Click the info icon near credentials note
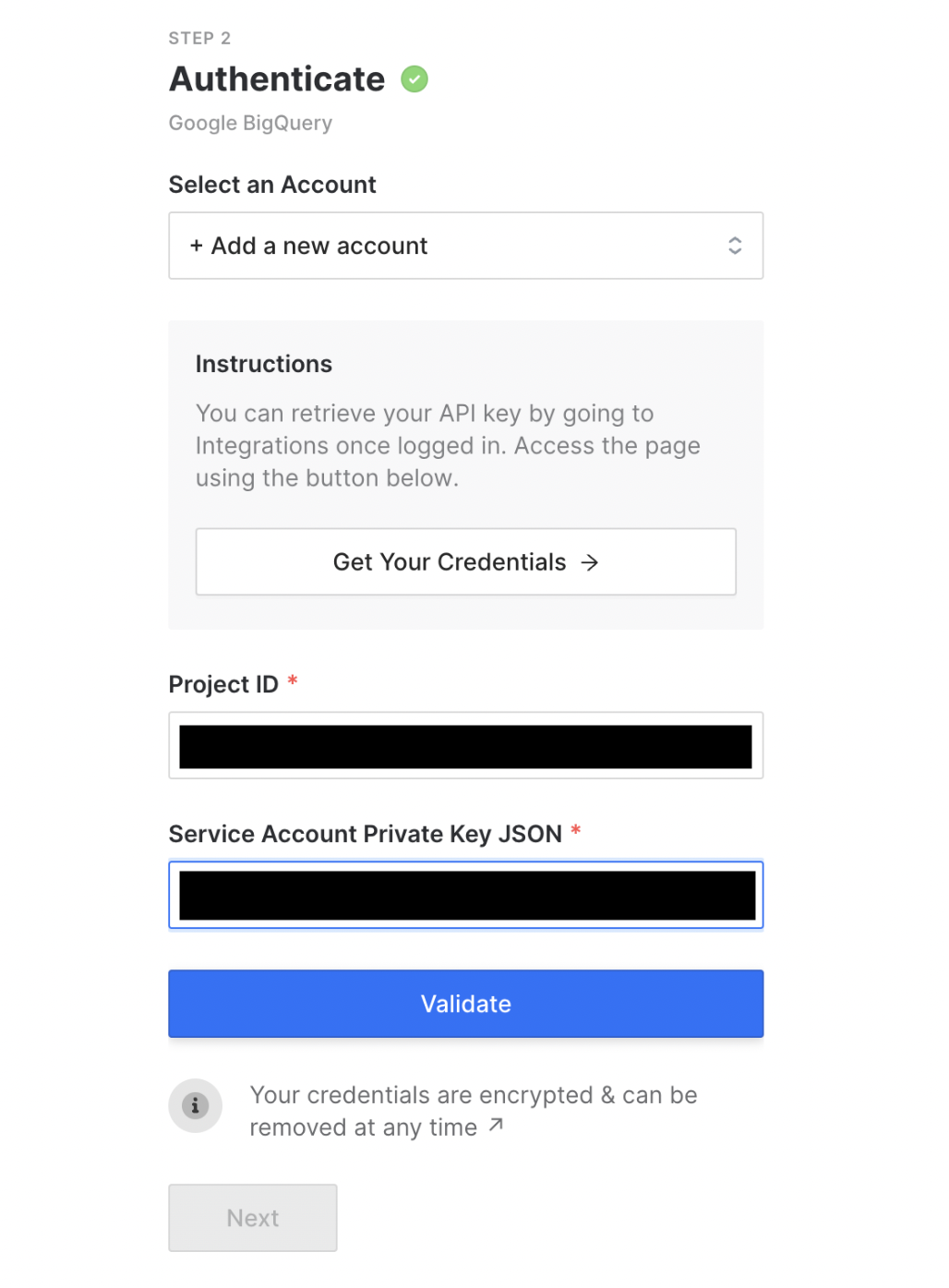 point(195,1105)
